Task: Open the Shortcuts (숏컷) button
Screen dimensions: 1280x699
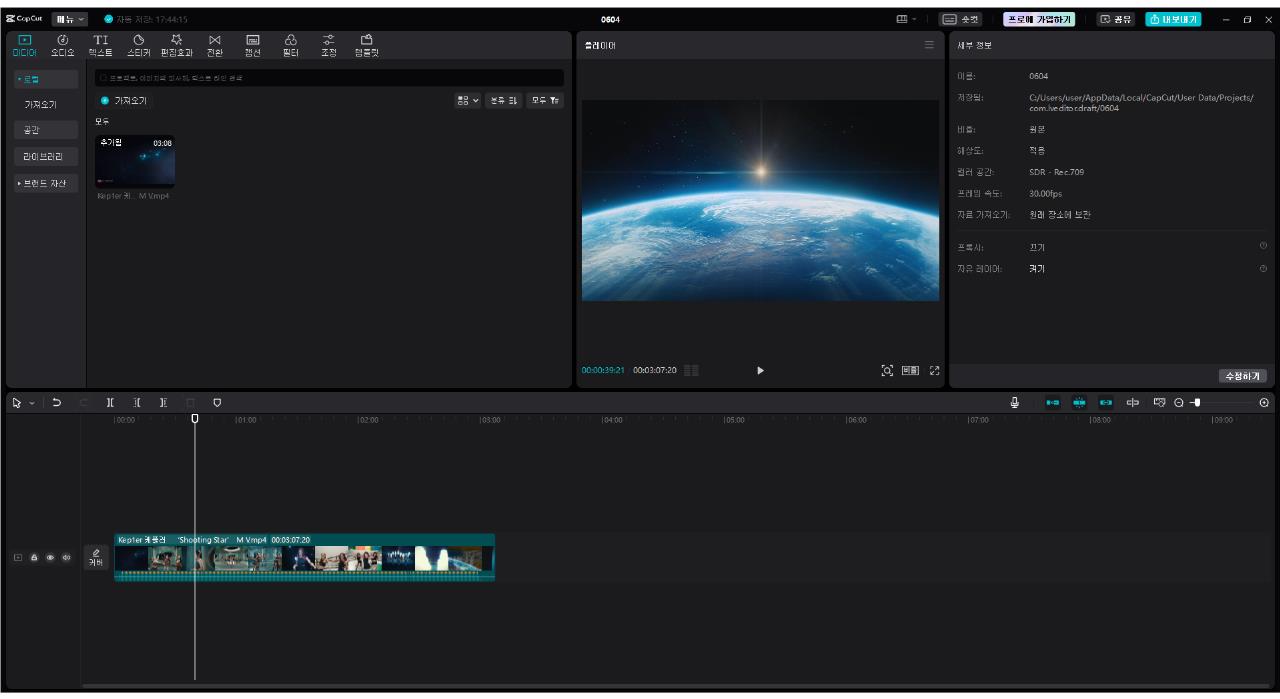Action: tap(962, 19)
